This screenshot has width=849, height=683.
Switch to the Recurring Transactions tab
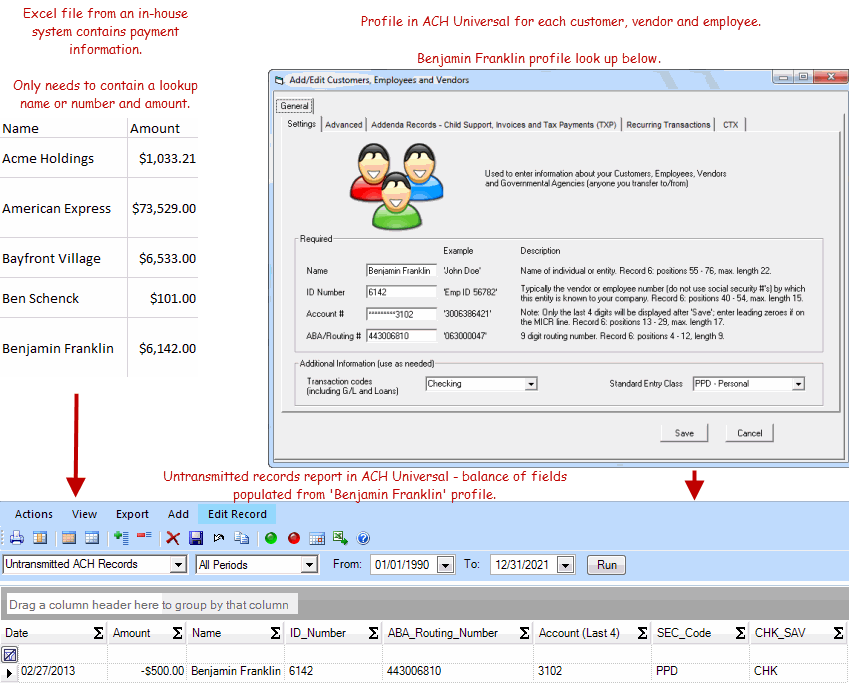668,125
